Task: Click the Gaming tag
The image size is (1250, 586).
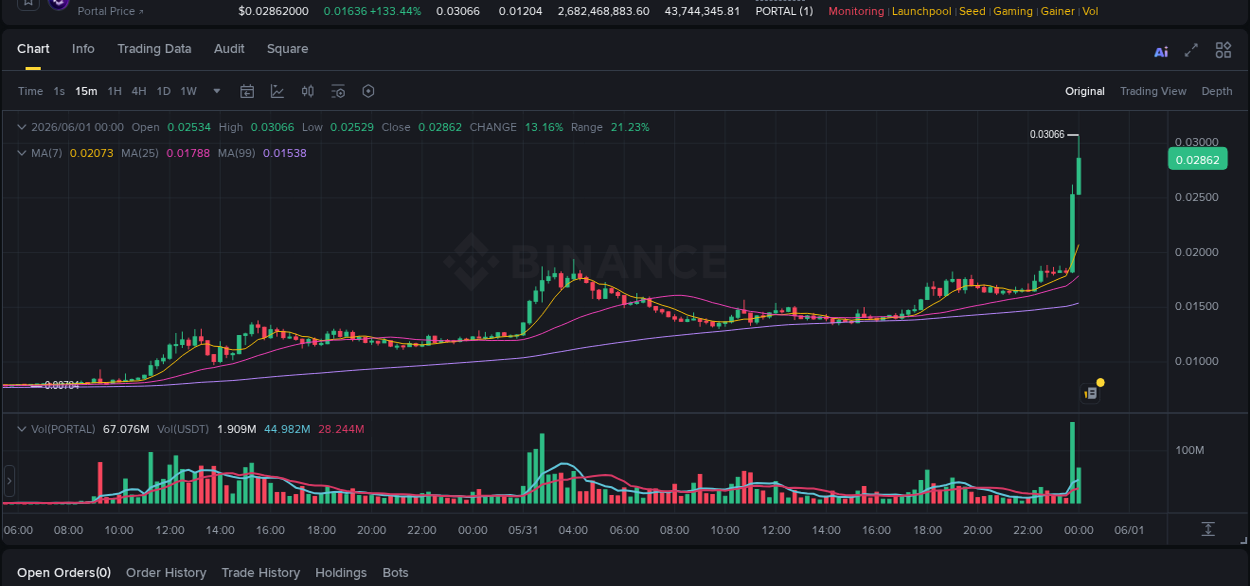Action: pyautogui.click(x=1013, y=11)
